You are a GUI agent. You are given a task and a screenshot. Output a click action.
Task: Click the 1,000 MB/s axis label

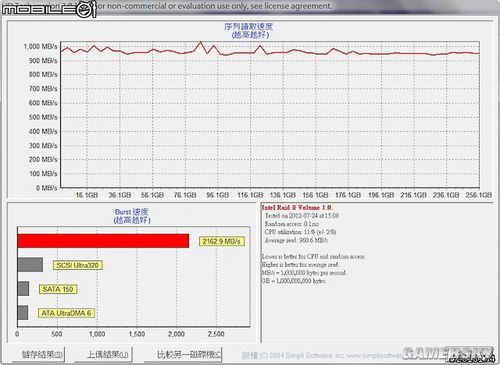pos(40,46)
